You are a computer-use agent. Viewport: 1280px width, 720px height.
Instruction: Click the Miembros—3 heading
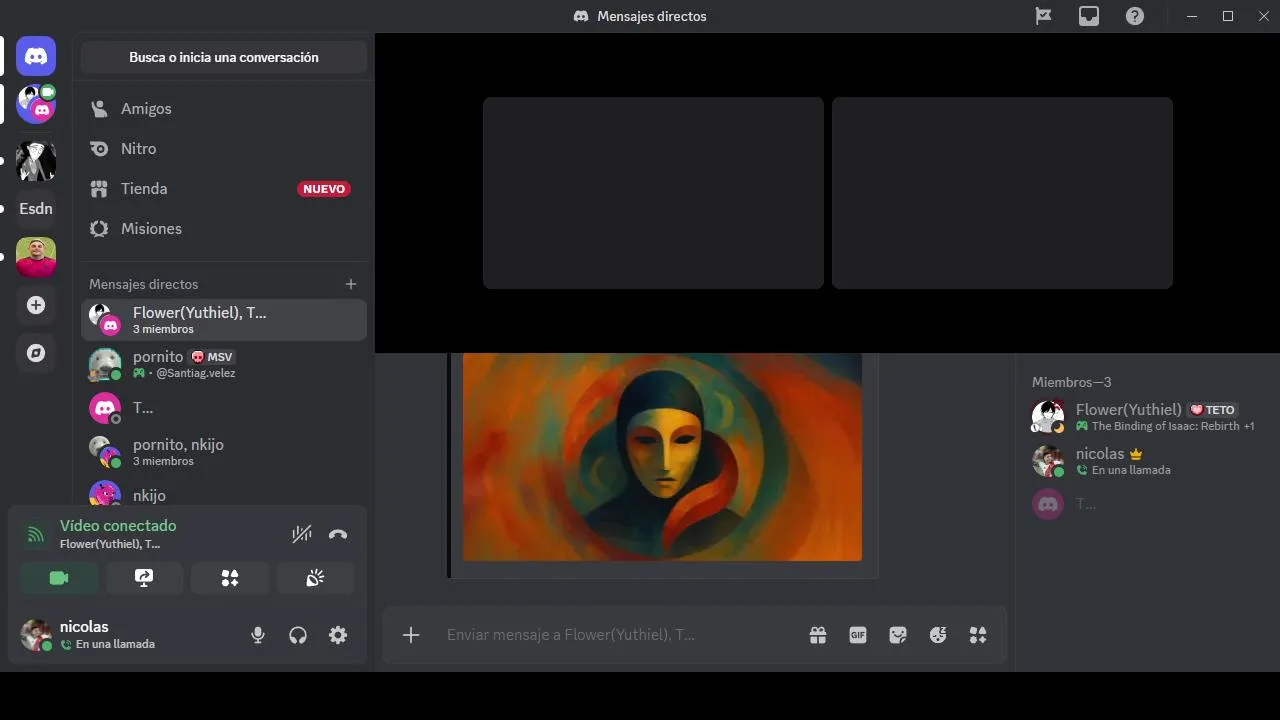tap(1072, 382)
